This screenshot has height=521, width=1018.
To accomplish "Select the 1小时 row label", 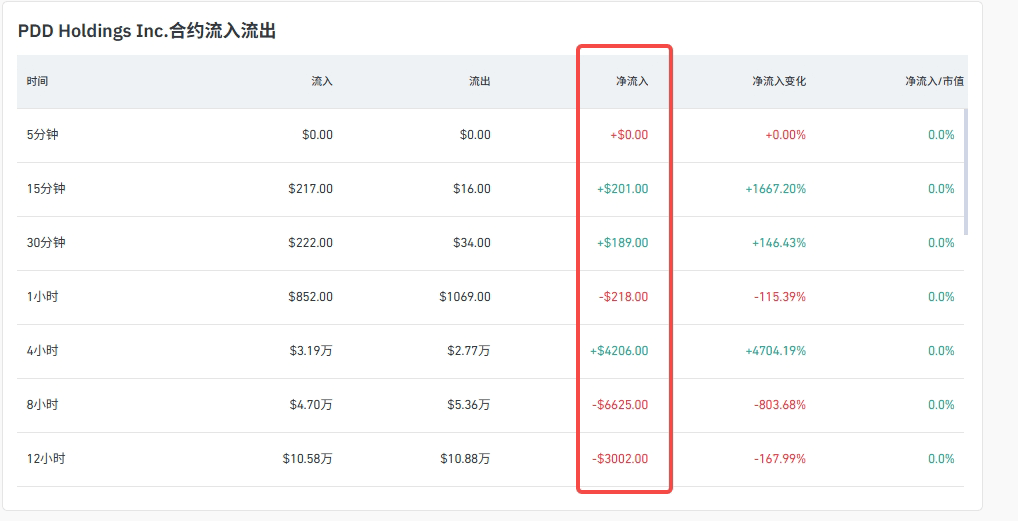I will coord(43,296).
